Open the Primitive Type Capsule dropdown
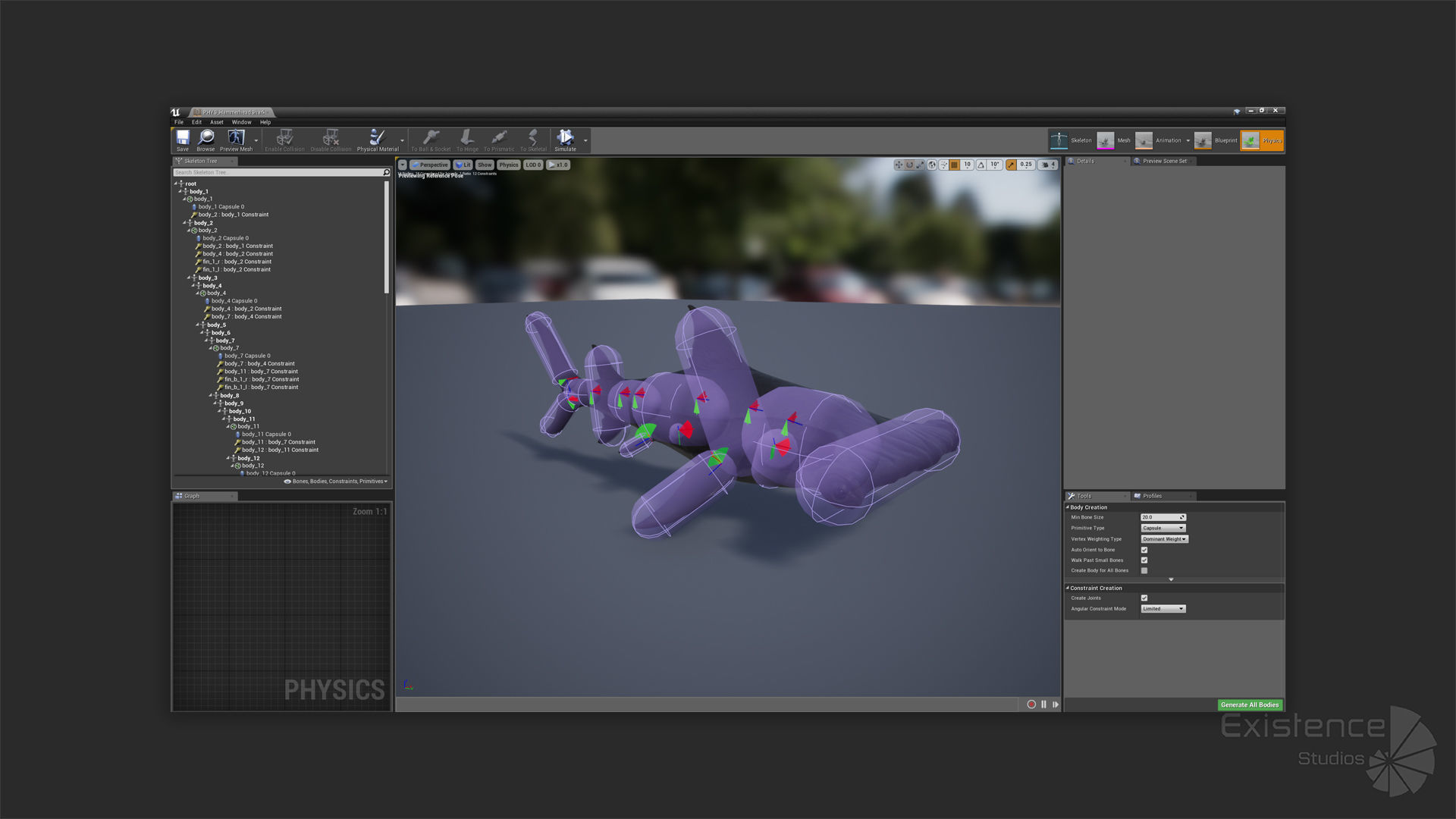Viewport: 1456px width, 819px height. 1163,528
